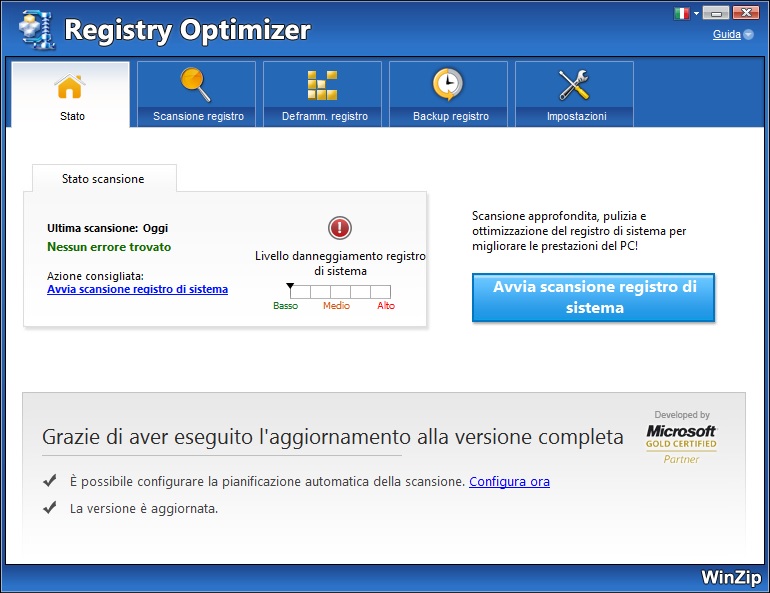Click the Grazie di aver eseguito l'aggiornamento heading
Image resolution: width=770 pixels, height=593 pixels.
click(332, 437)
